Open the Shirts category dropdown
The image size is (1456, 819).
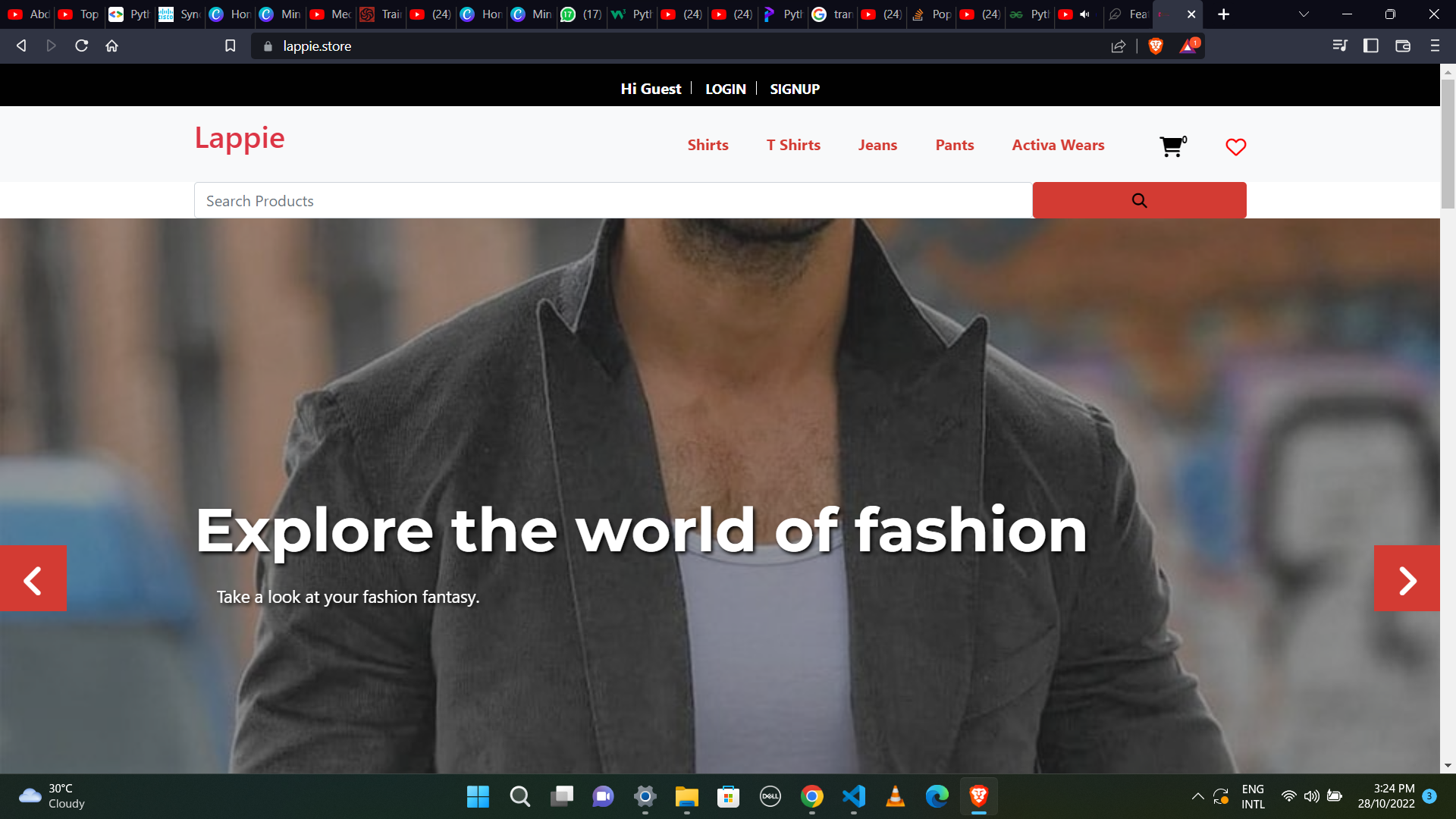pyautogui.click(x=708, y=144)
